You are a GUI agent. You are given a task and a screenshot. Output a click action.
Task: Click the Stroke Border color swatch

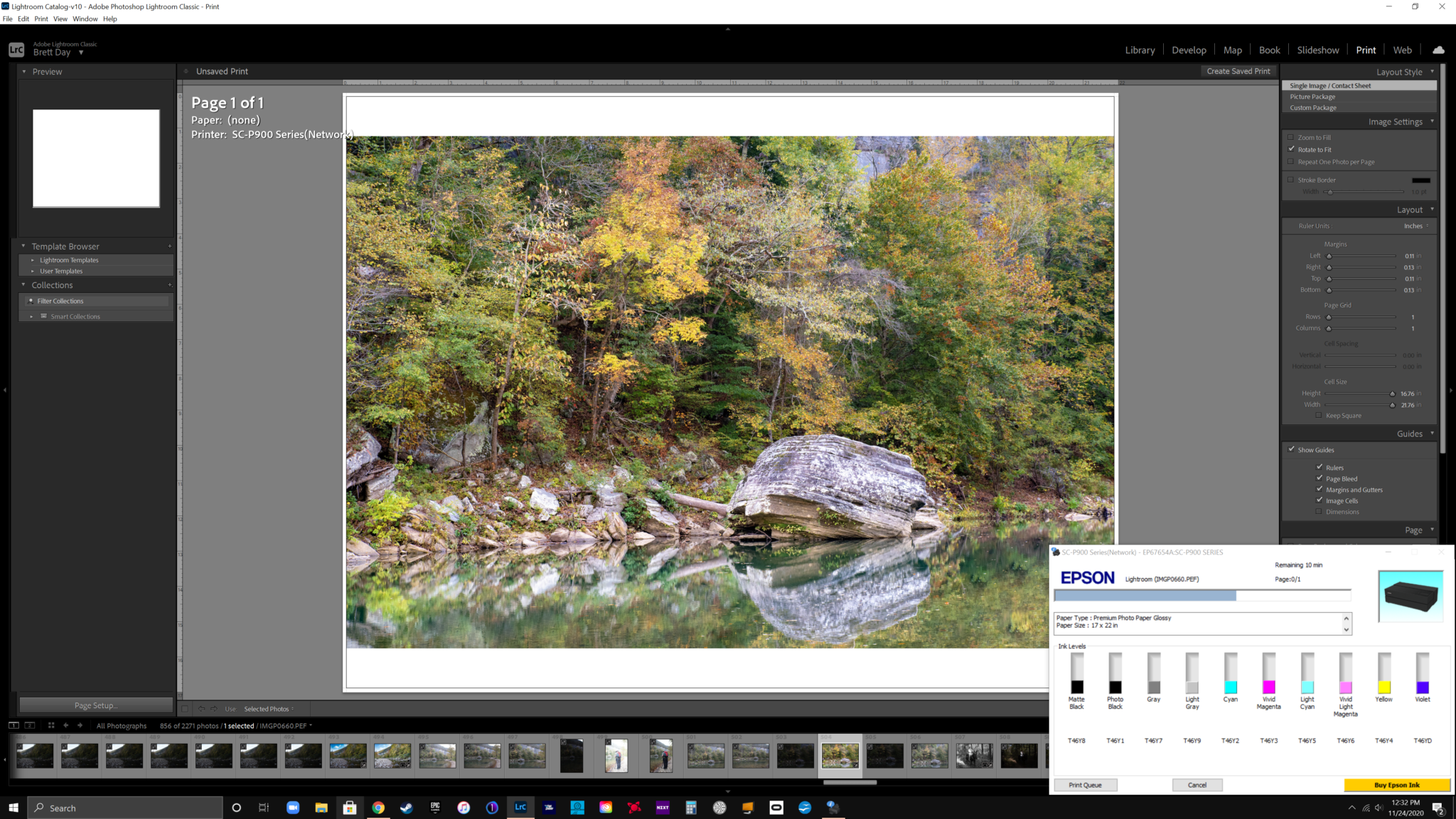[x=1421, y=180]
